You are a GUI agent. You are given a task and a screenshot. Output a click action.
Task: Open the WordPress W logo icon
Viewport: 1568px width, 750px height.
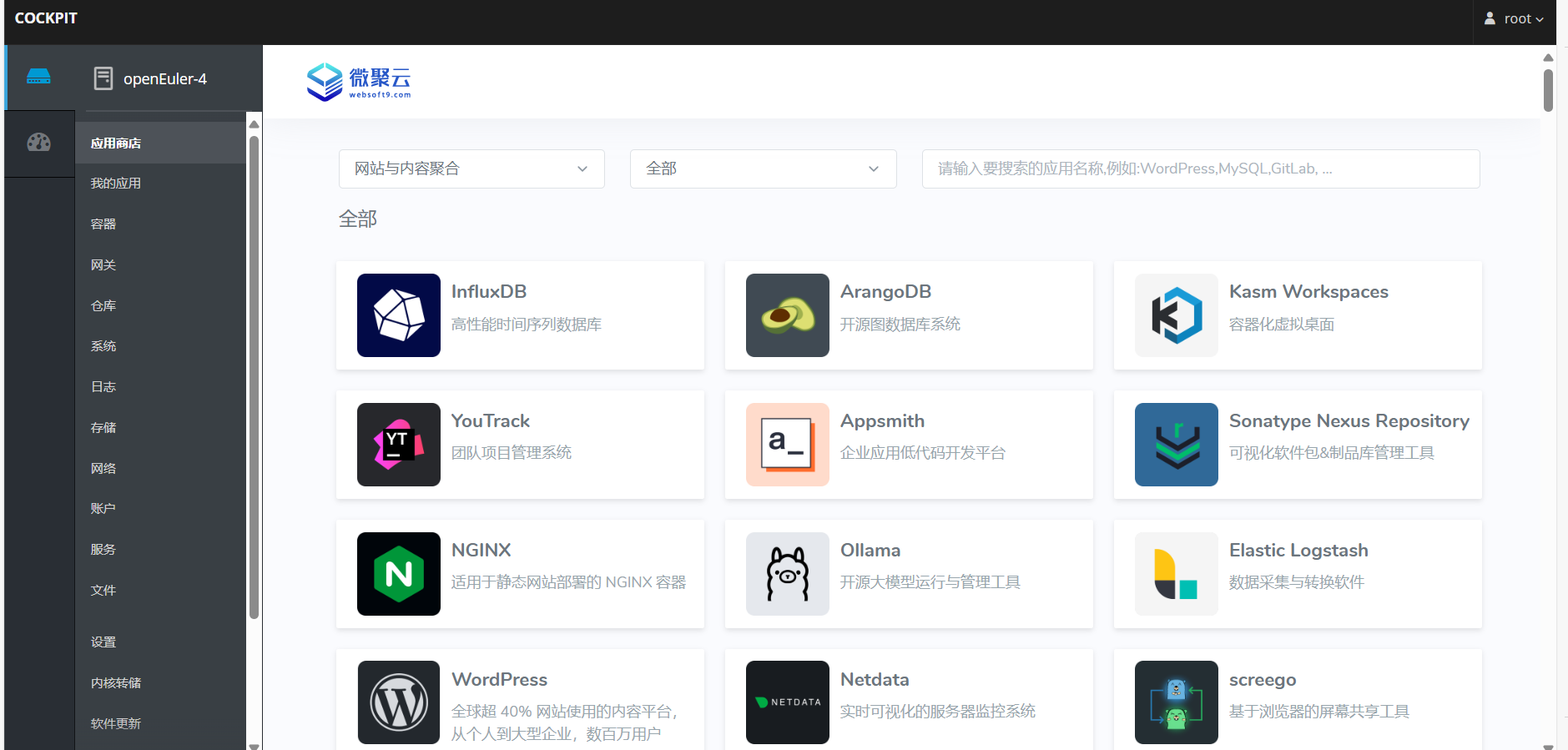point(399,702)
